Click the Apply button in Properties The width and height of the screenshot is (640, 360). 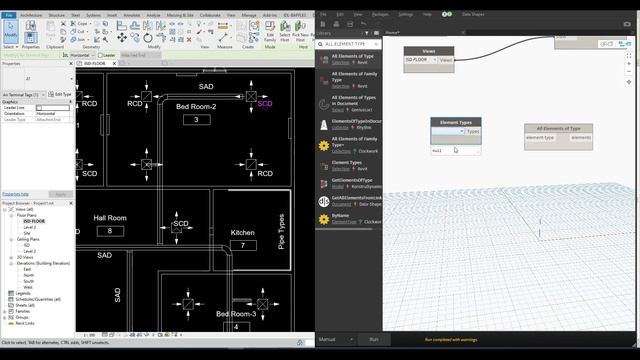(61, 194)
